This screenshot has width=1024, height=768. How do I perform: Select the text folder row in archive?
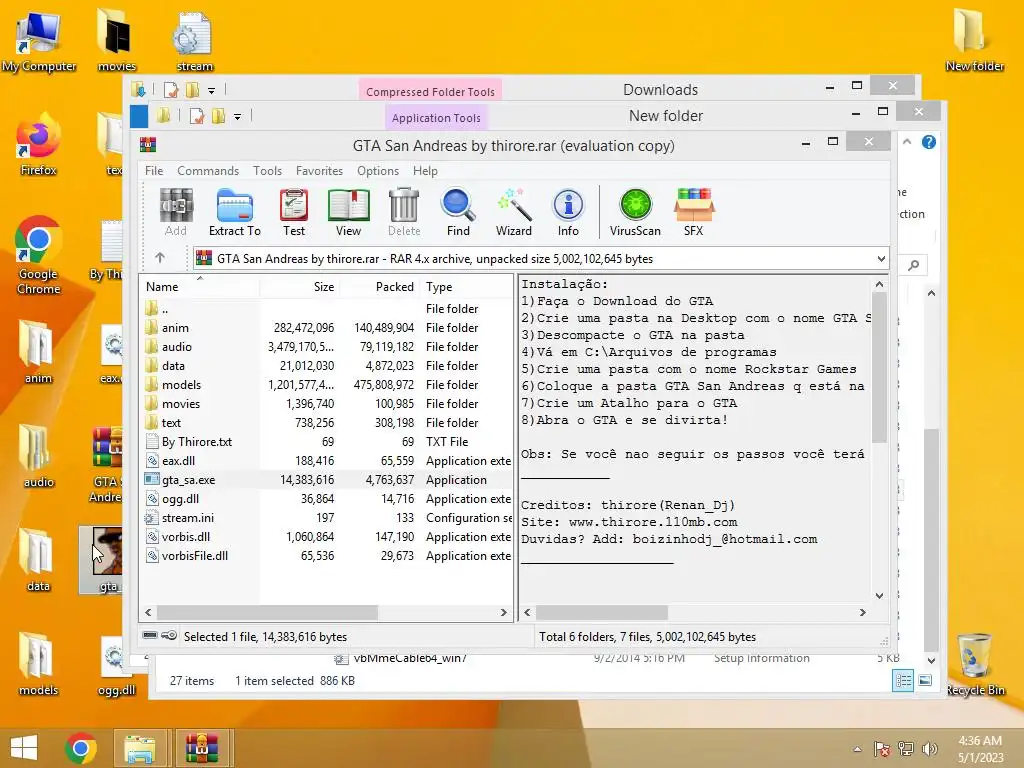[x=326, y=423]
